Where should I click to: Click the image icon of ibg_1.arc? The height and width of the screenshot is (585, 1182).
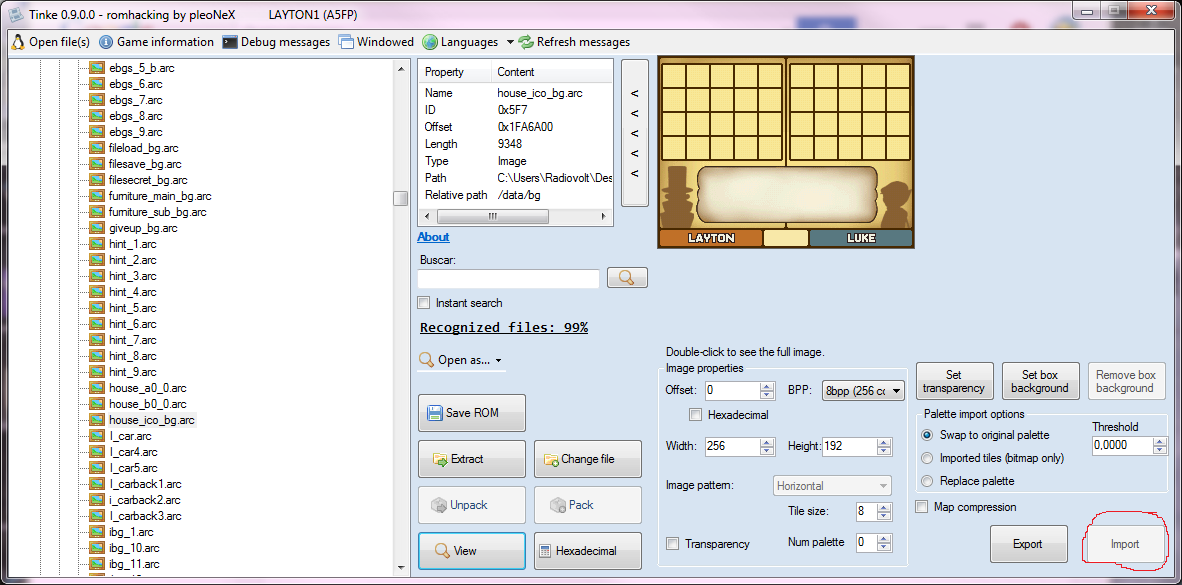(x=96, y=531)
